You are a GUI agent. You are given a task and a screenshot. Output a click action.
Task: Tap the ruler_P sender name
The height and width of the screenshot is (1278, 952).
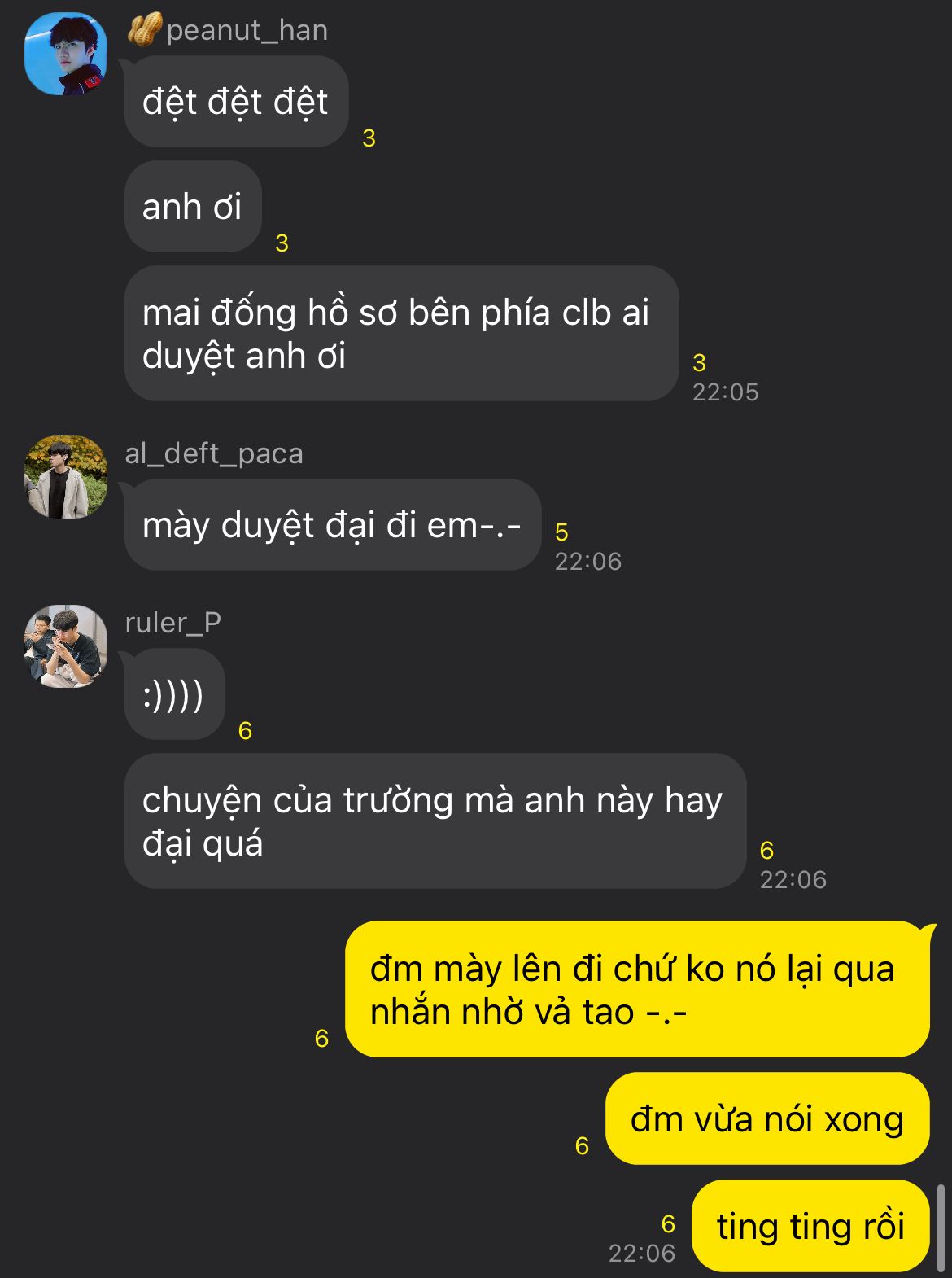pos(172,623)
